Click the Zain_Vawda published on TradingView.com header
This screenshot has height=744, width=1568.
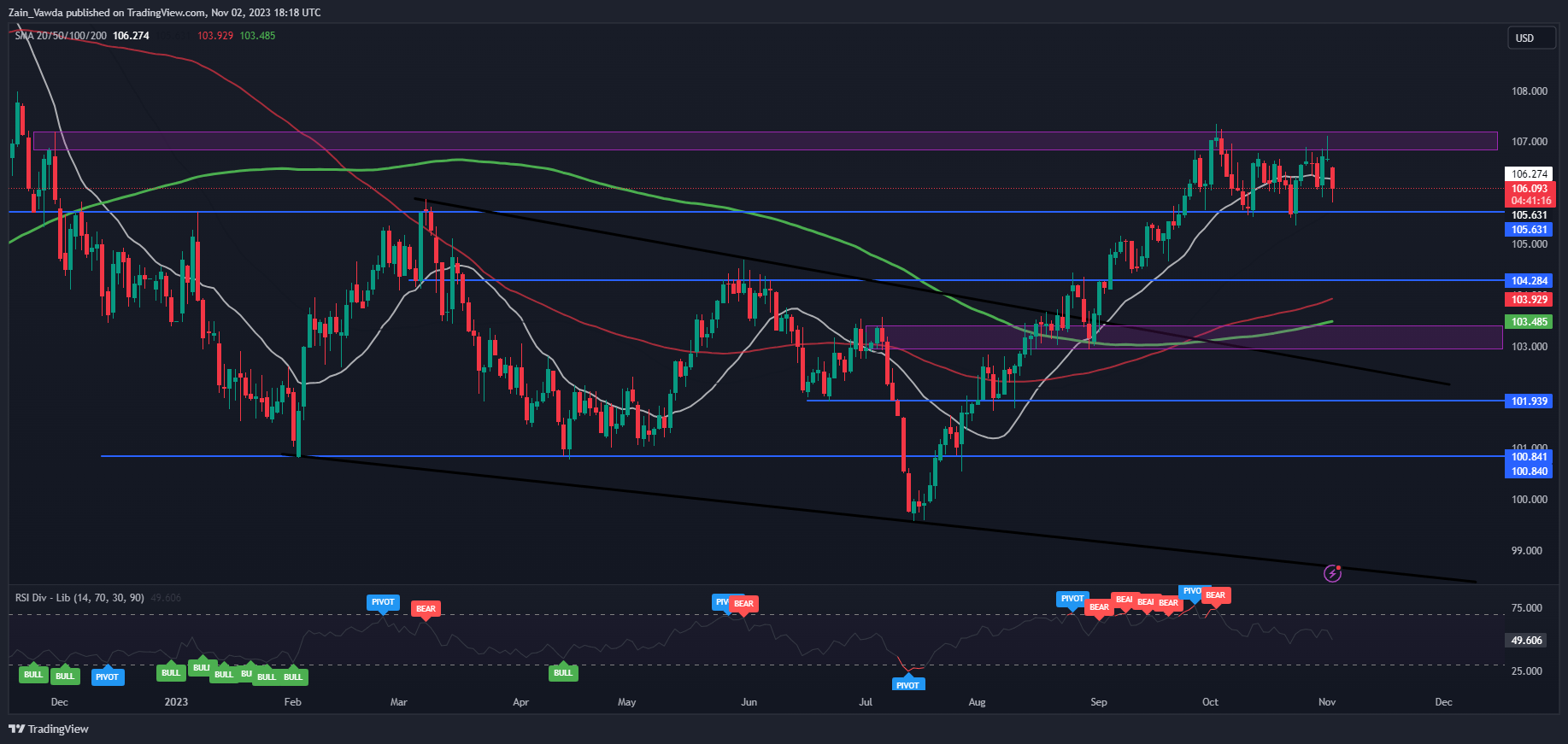[x=165, y=13]
